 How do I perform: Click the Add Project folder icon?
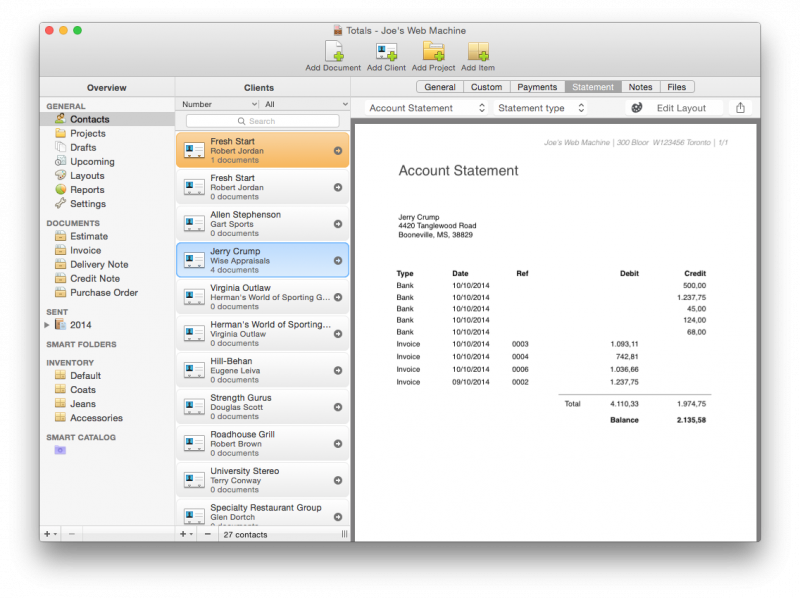tap(433, 51)
